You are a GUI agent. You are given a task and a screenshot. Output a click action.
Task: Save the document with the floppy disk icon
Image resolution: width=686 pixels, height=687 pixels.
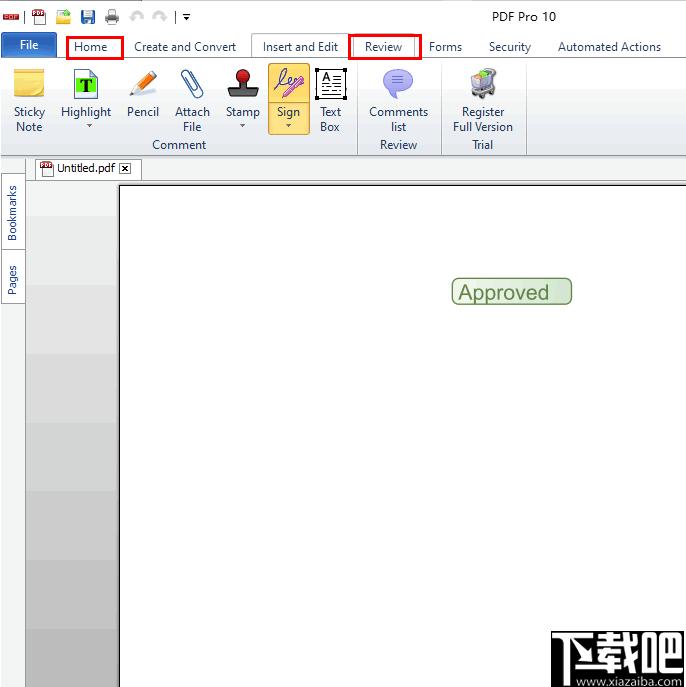point(88,17)
